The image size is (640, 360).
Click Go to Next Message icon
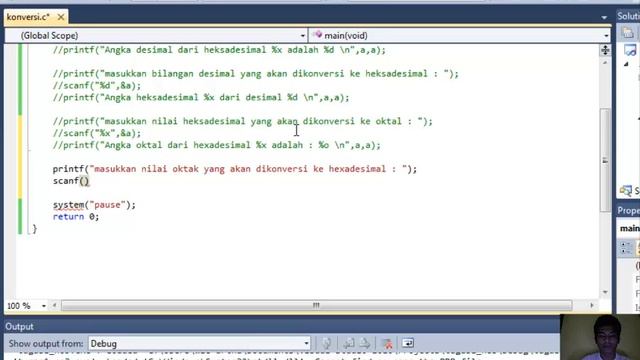[x=365, y=343]
